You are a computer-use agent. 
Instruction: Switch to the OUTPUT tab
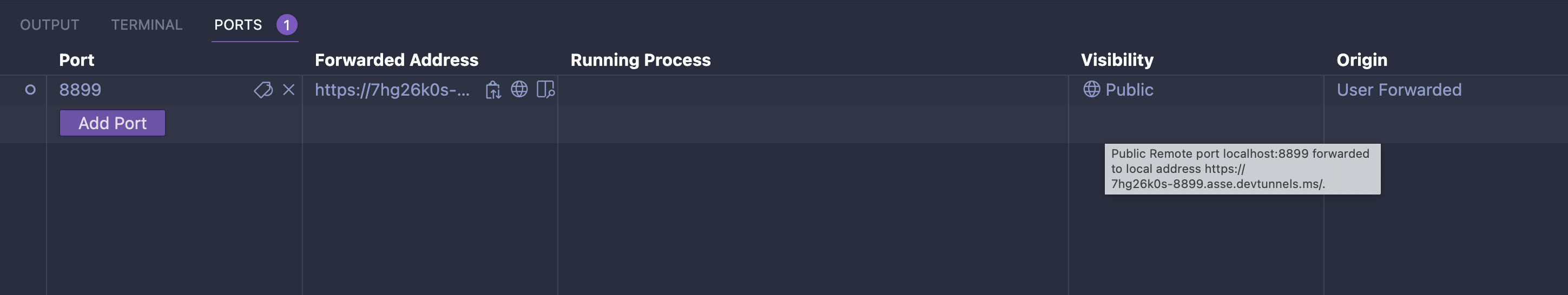click(x=49, y=25)
